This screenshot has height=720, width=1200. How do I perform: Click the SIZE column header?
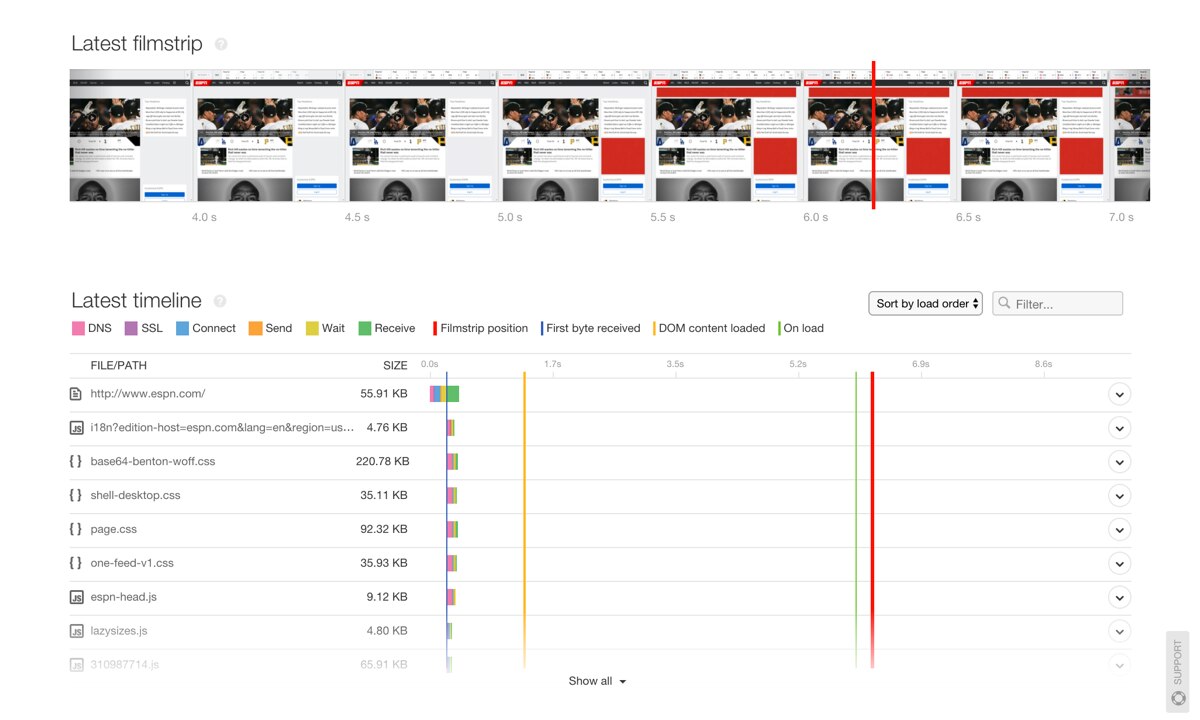[x=395, y=365]
